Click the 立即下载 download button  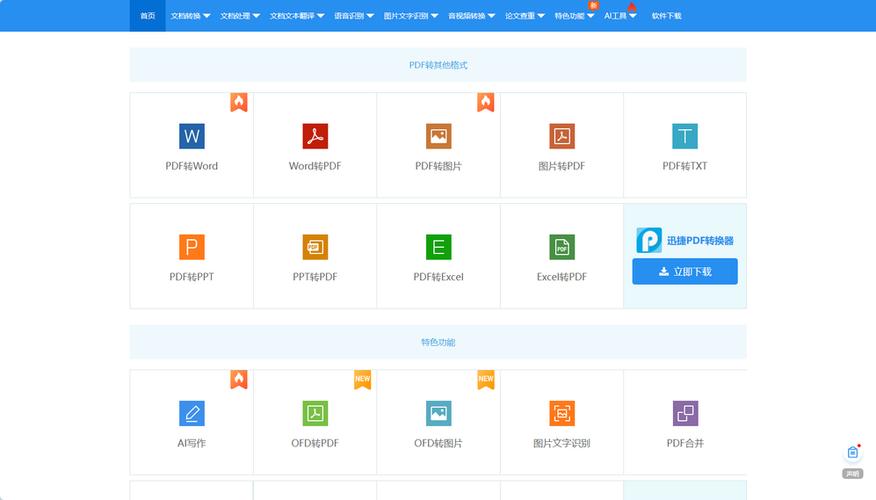click(x=685, y=272)
